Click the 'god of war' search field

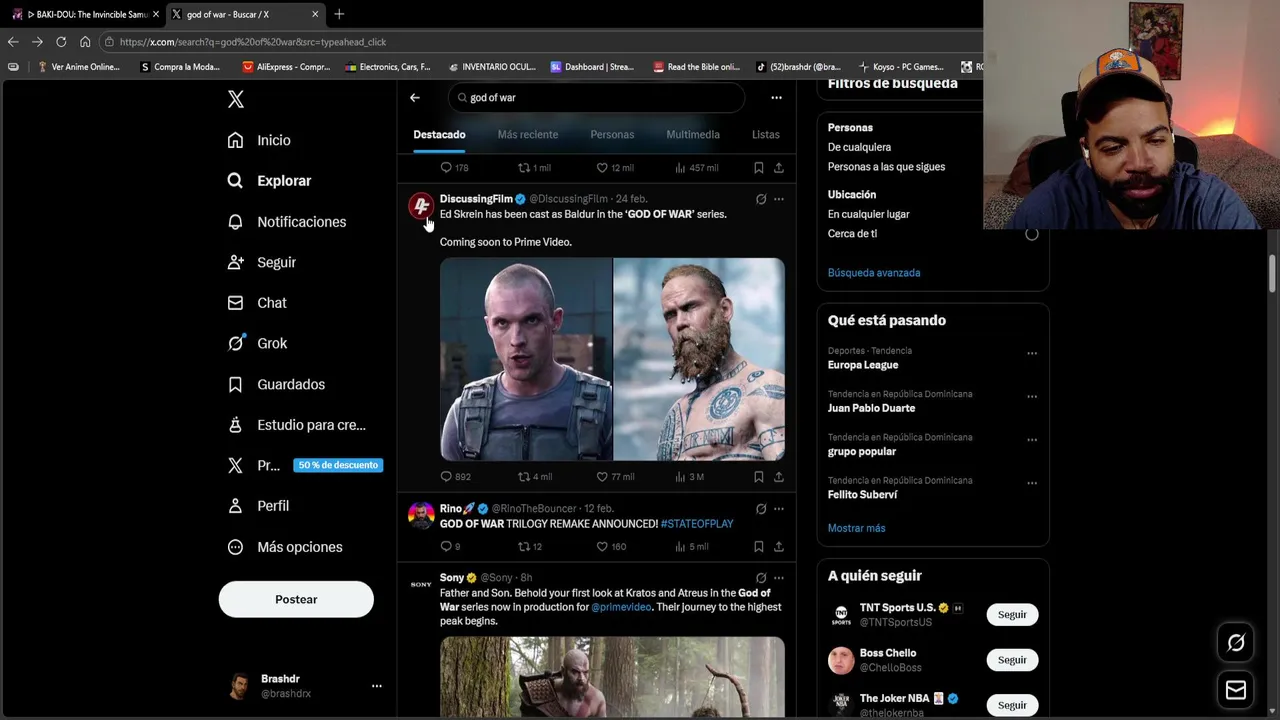[x=597, y=98]
